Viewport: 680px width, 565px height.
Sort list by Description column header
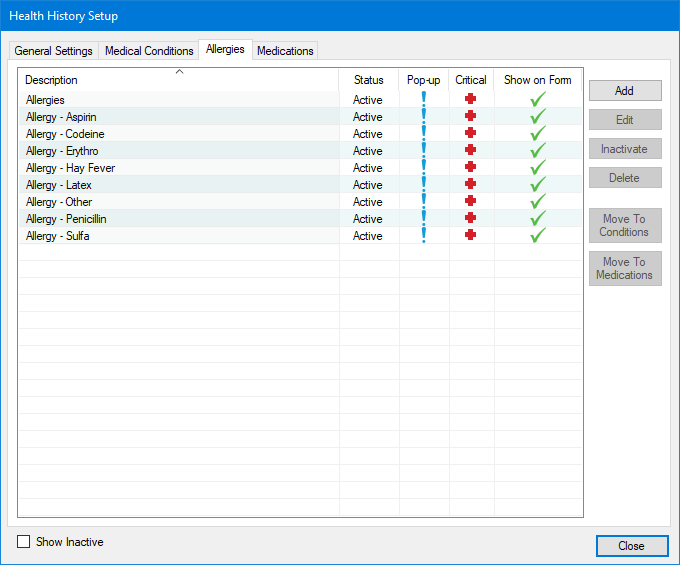point(178,80)
